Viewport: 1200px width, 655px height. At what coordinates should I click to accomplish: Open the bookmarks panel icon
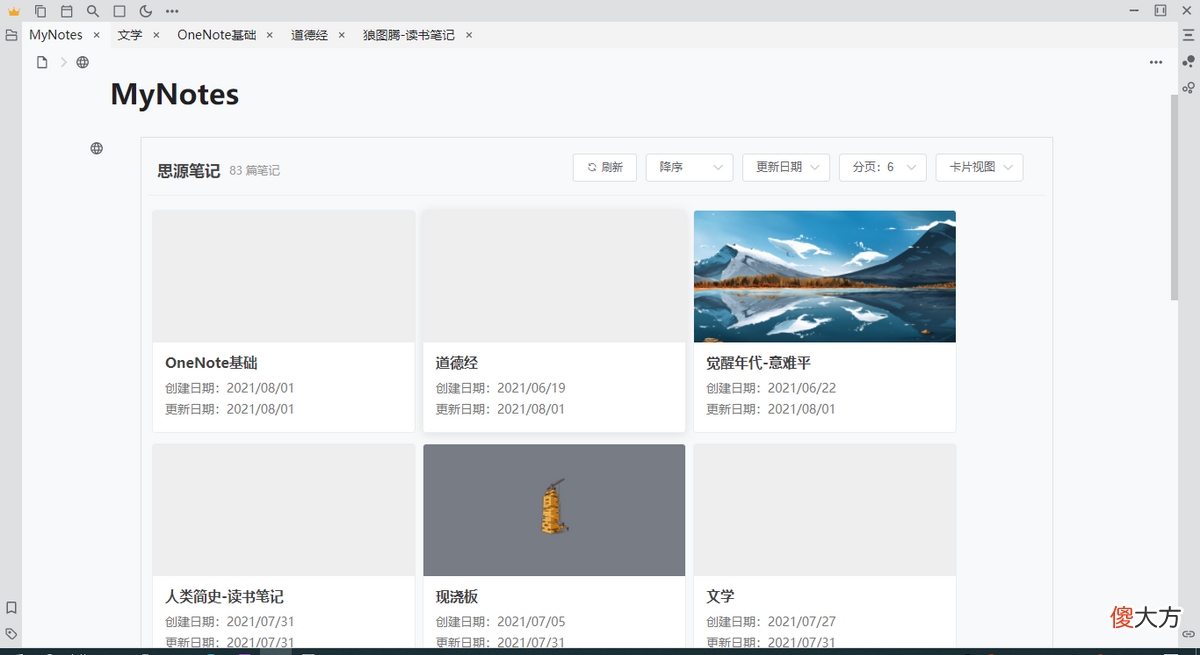point(11,607)
